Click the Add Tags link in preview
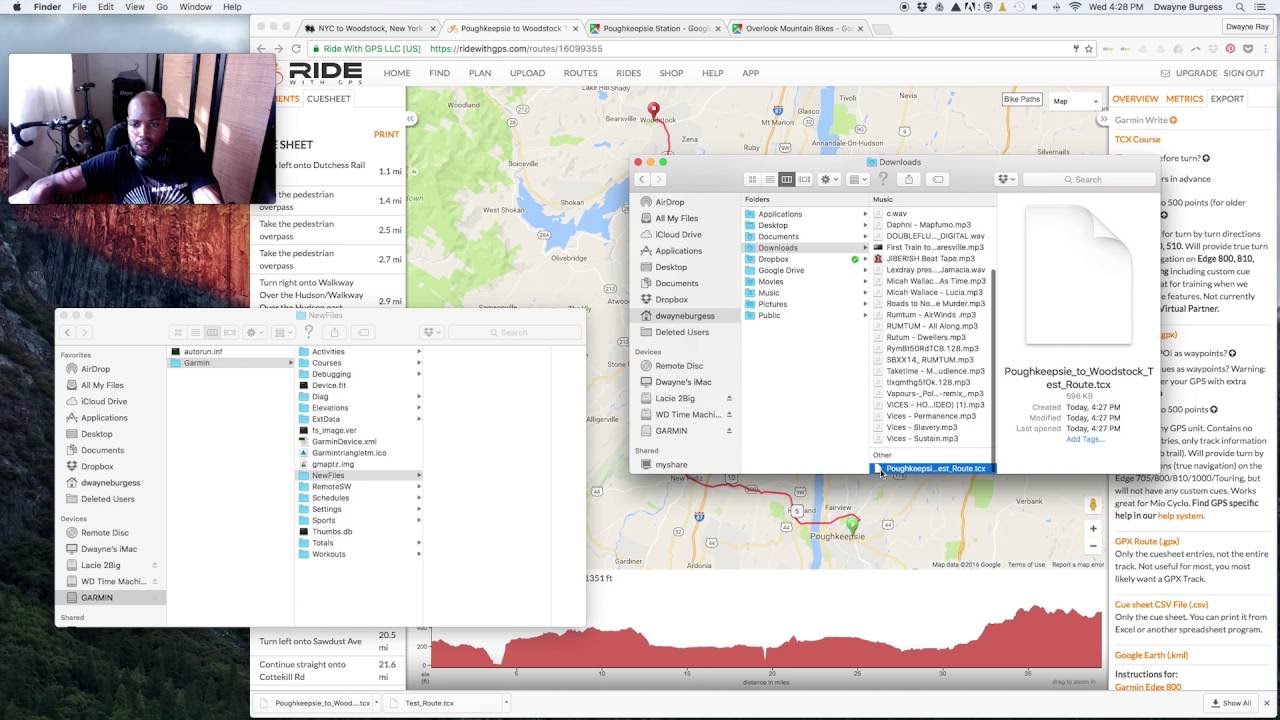 tap(1085, 439)
